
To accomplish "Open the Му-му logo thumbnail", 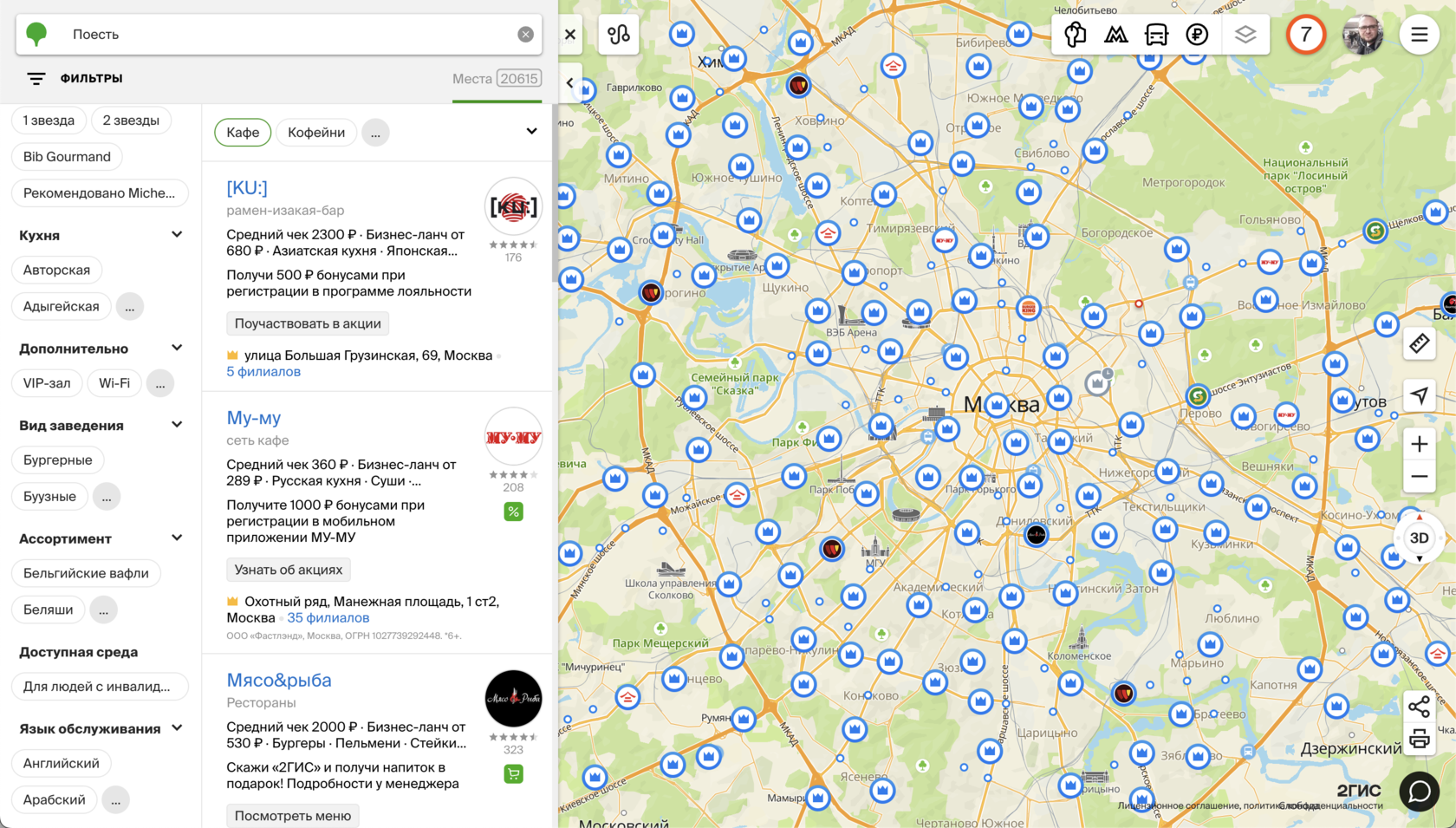I will tap(513, 436).
